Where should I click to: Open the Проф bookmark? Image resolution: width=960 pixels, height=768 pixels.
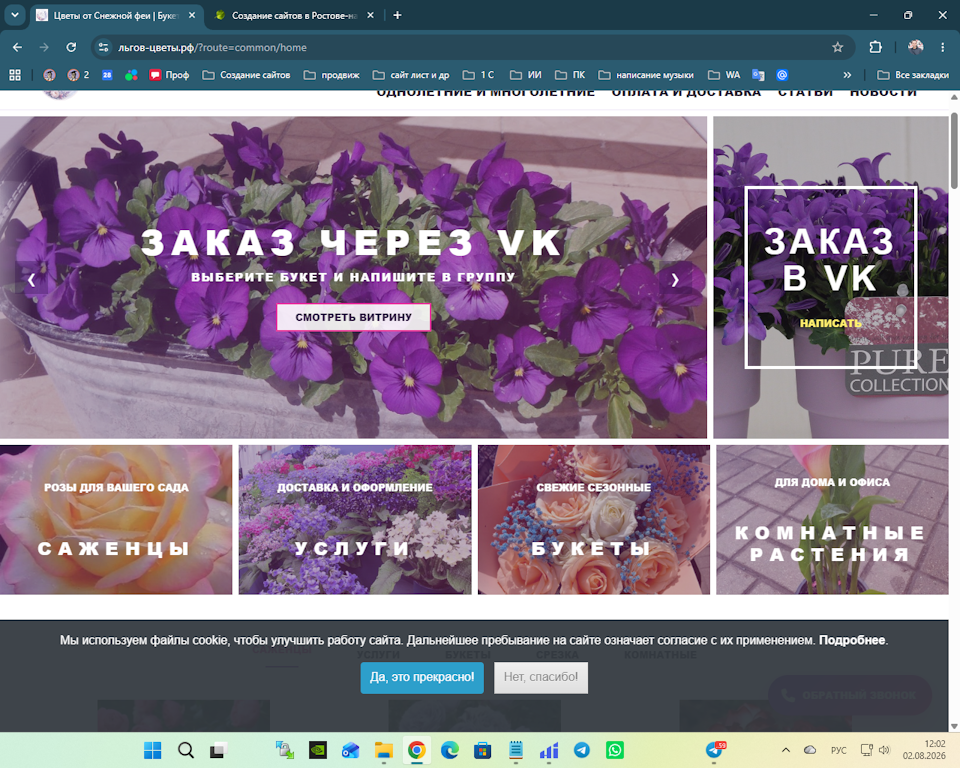click(x=170, y=75)
